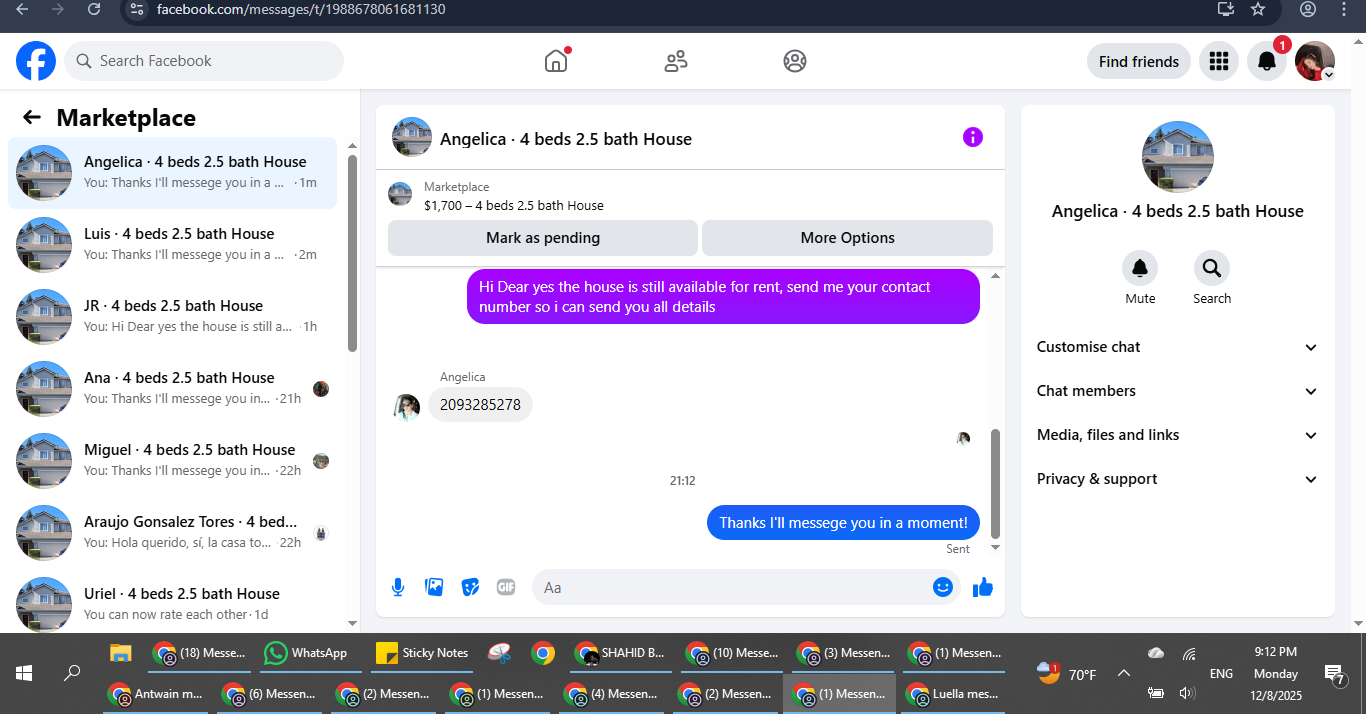Screen dimensions: 1366x714
Task: Open the Windows Start menu
Action: click(24, 673)
